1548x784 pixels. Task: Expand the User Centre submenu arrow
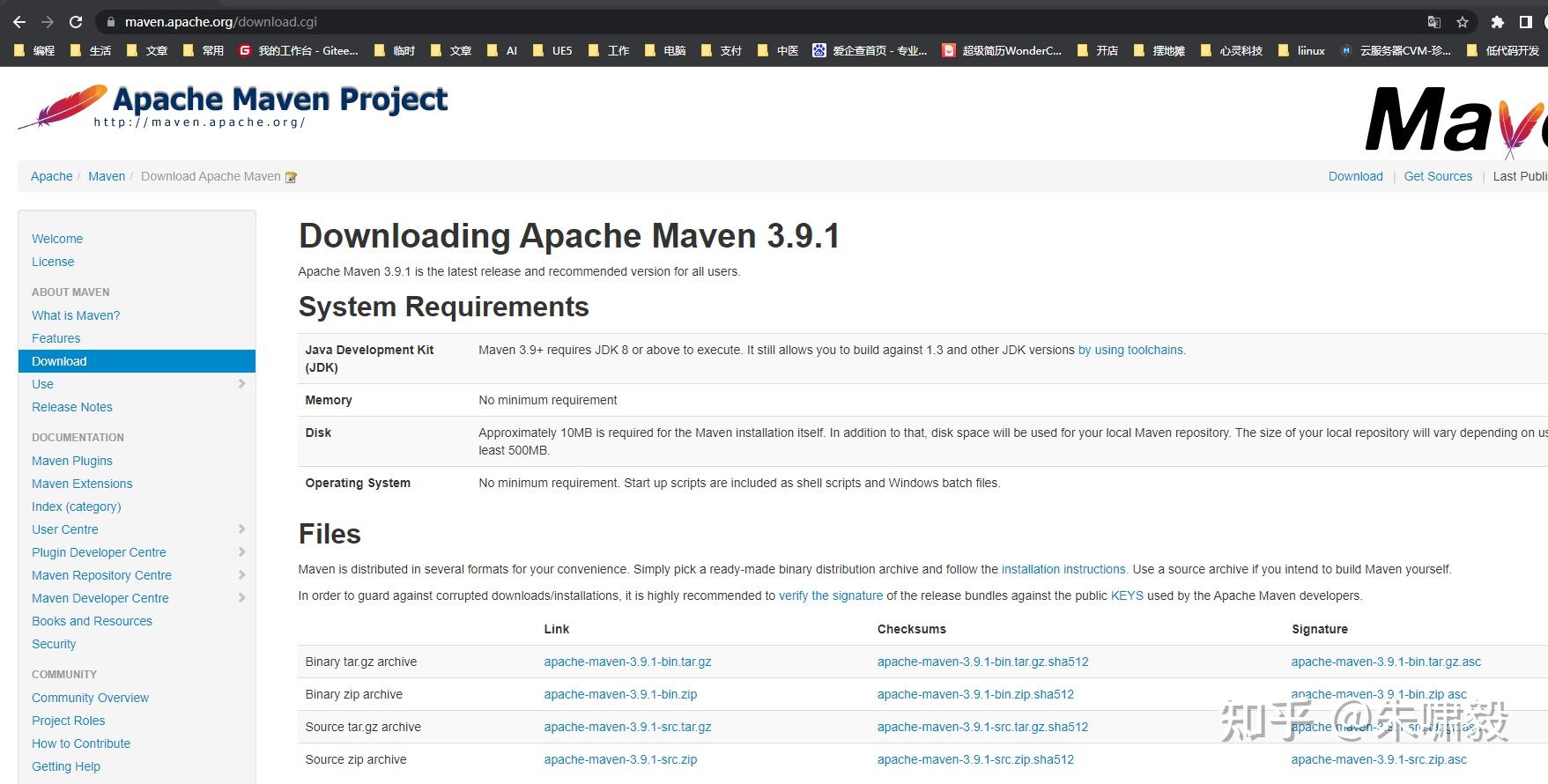(x=241, y=529)
